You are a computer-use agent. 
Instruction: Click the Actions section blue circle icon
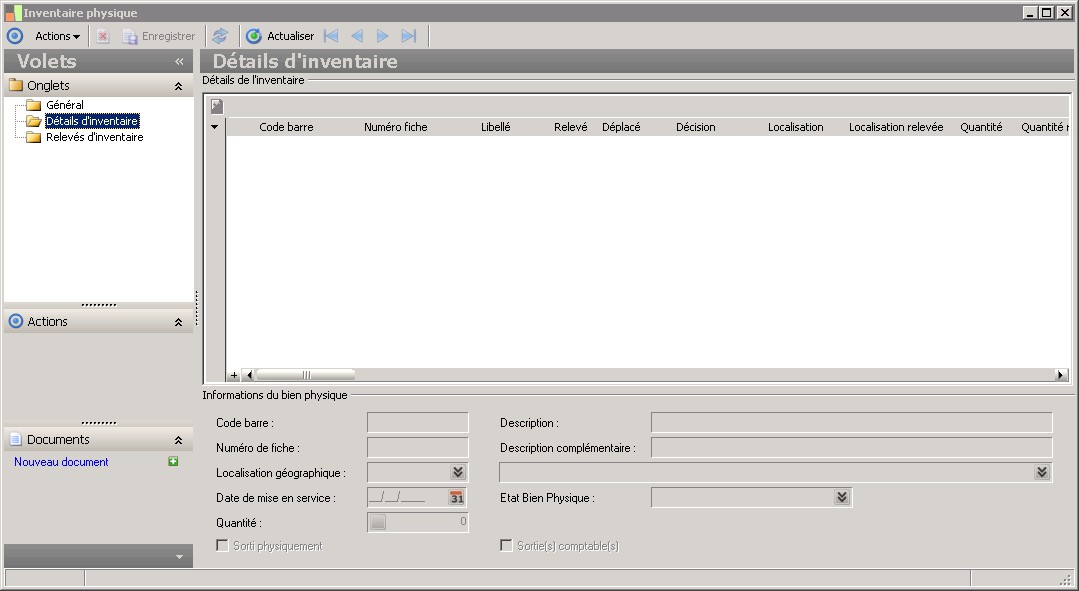(15, 321)
